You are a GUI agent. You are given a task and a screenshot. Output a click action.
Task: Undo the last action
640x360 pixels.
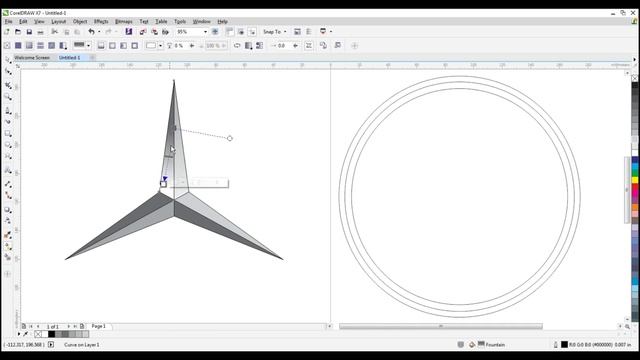point(91,31)
